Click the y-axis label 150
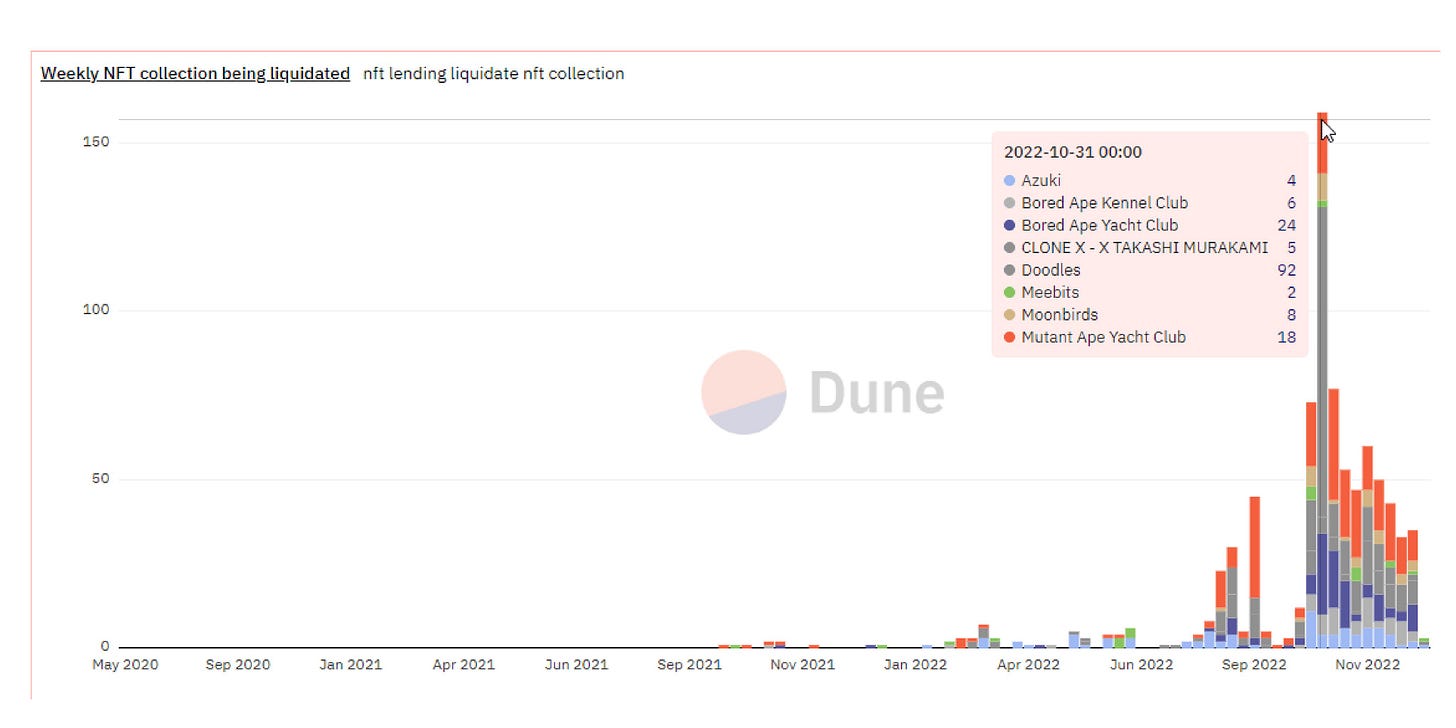1456x728 pixels. coord(96,143)
